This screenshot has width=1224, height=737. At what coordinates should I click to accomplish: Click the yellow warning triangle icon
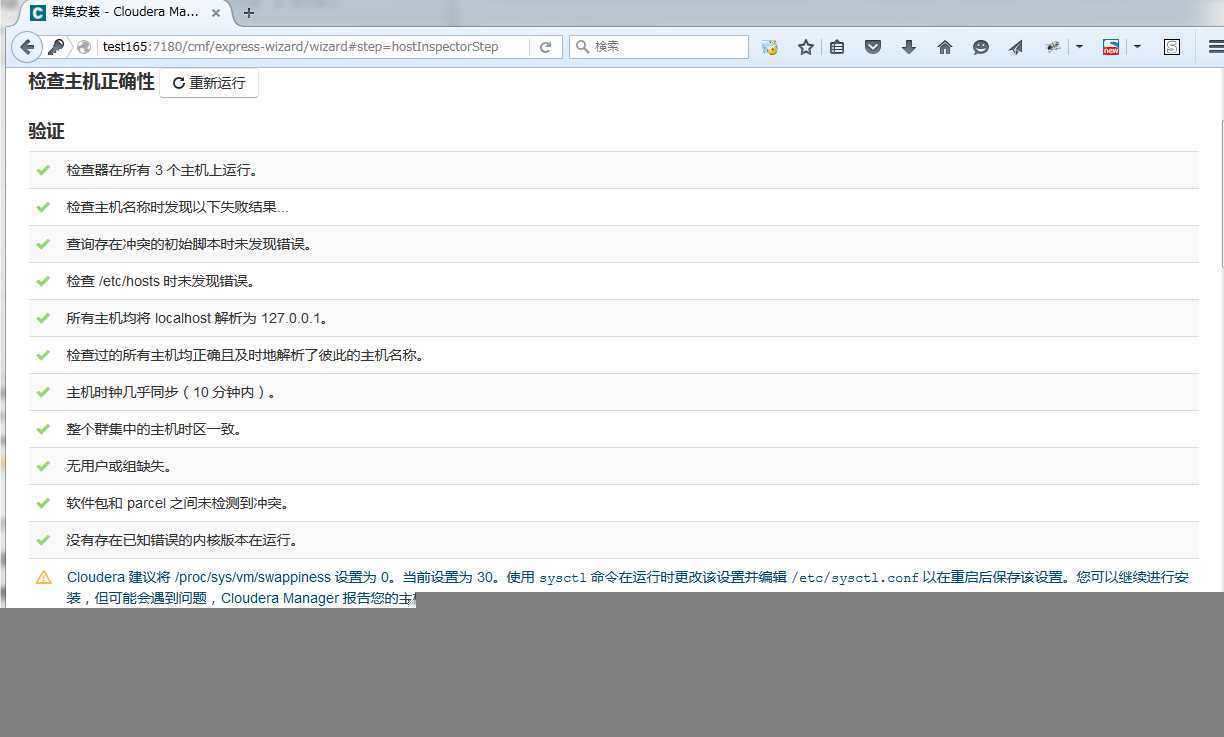pos(44,577)
